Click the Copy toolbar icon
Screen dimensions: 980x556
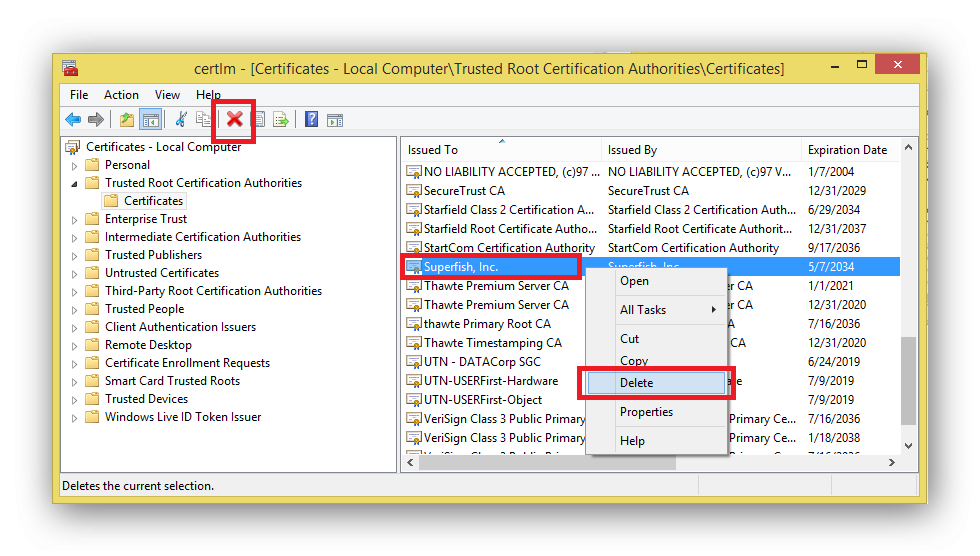(x=203, y=119)
